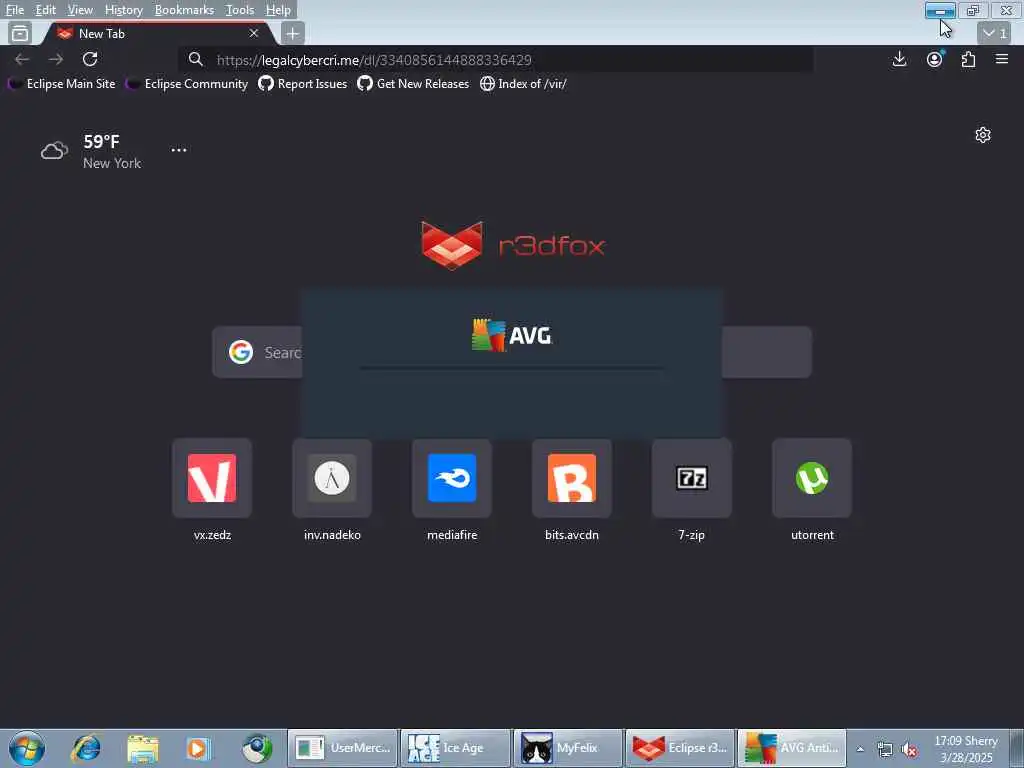Open Report Issues bookmark
The width and height of the screenshot is (1024, 768).
coord(302,84)
